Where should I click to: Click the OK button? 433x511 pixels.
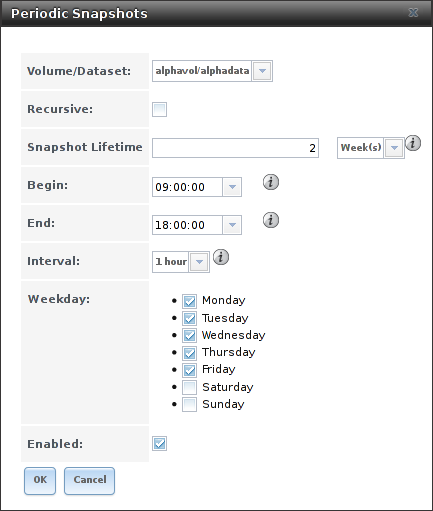pyautogui.click(x=40, y=480)
